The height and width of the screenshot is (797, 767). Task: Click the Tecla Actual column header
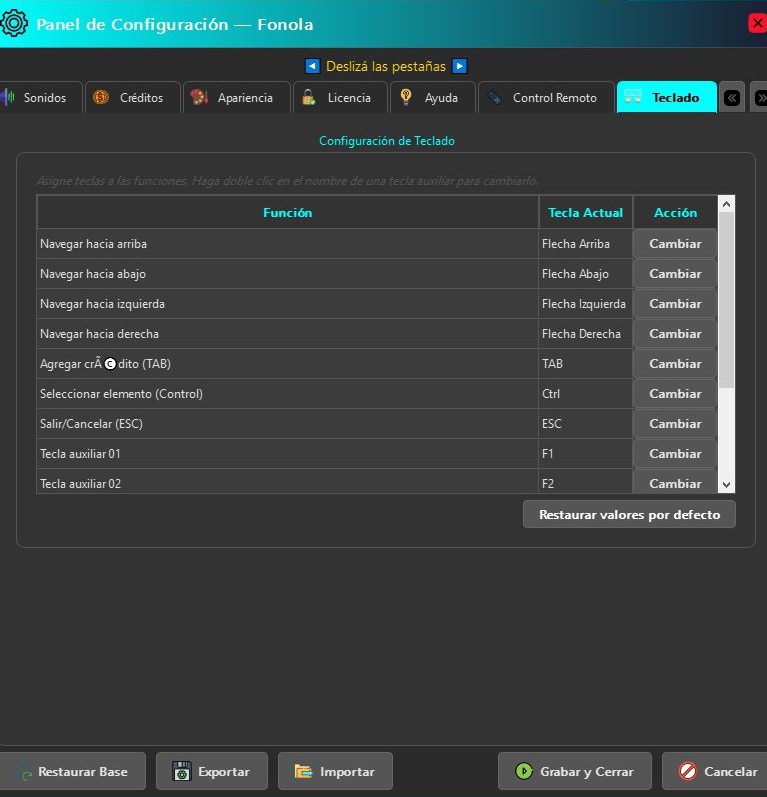[586, 212]
